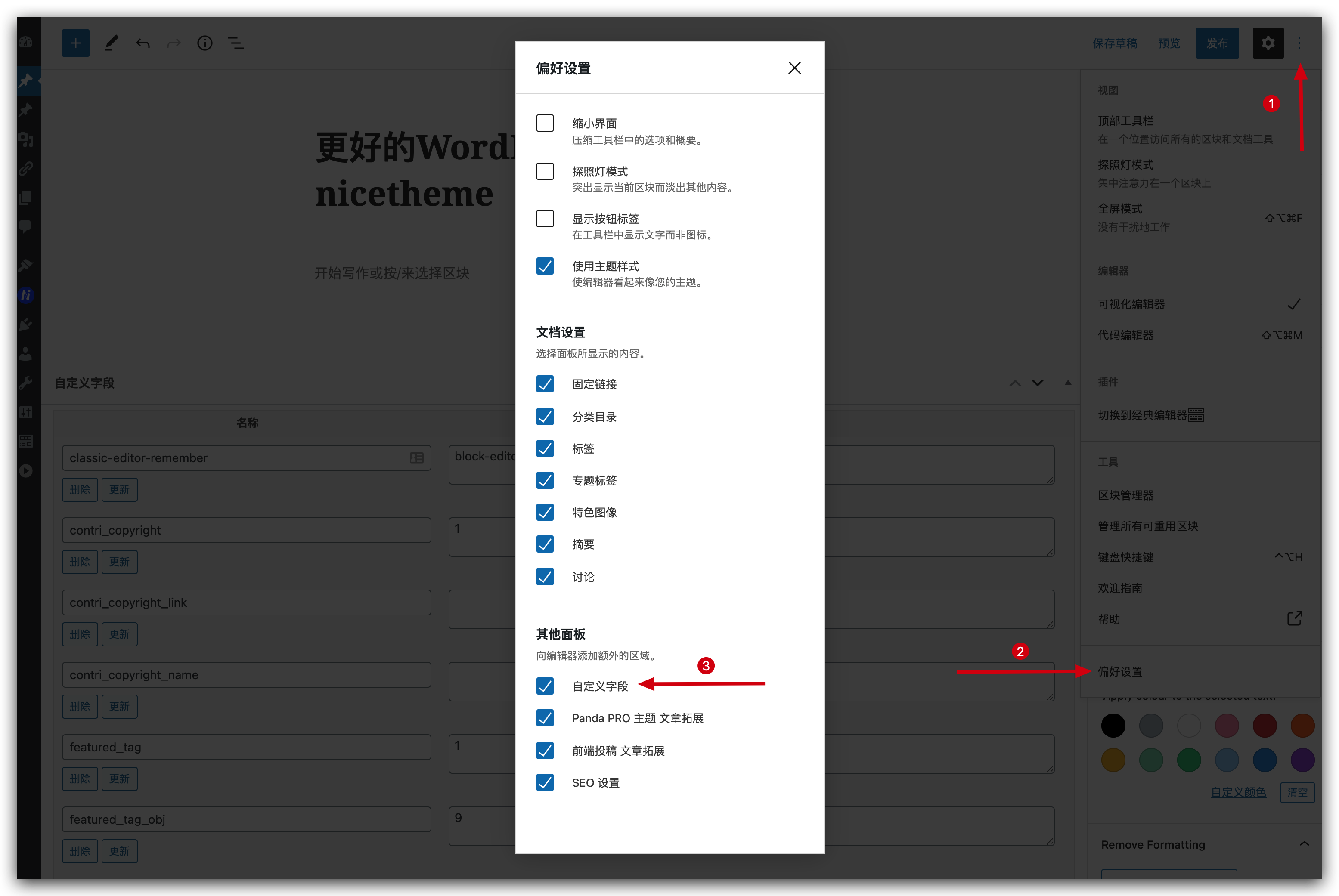
Task: Open 区块管理器 from the options menu
Action: point(1200,495)
